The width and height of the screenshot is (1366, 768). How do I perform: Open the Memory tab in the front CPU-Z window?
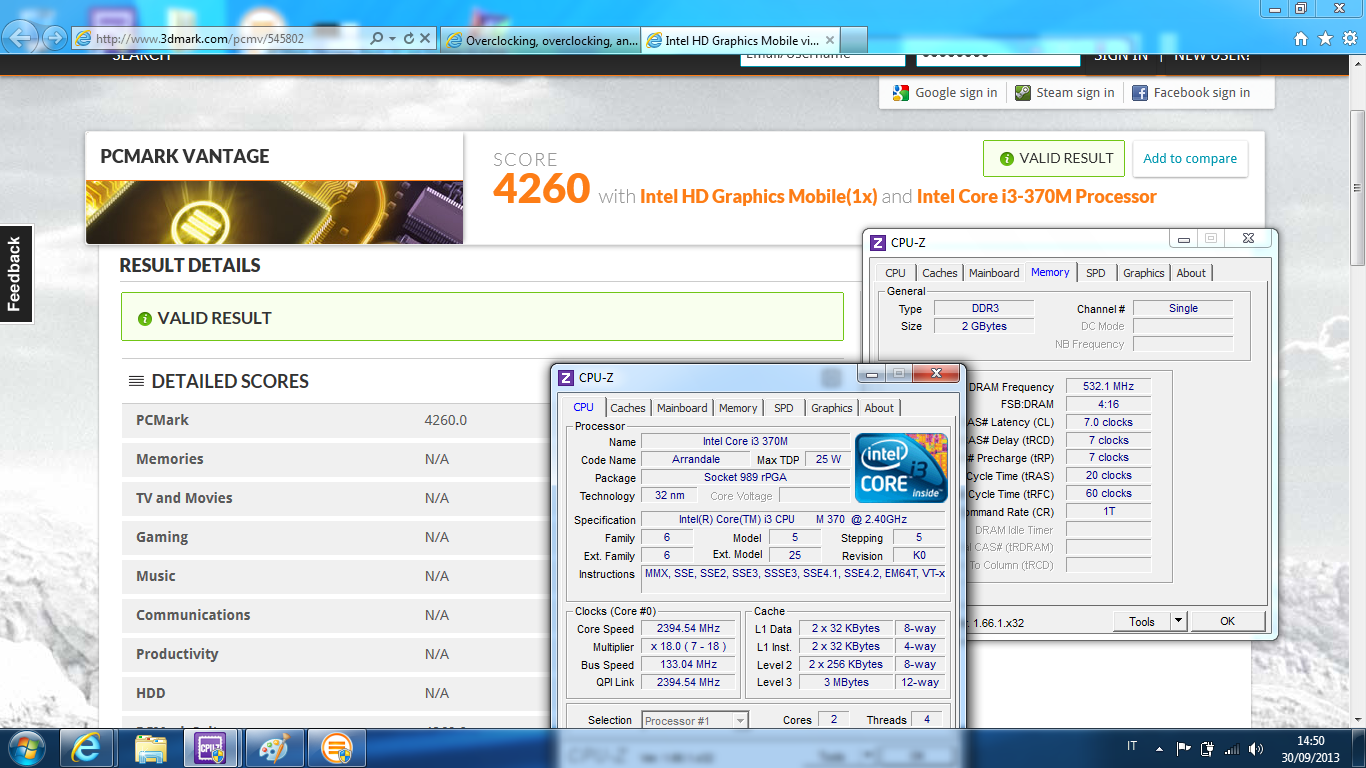(x=738, y=408)
